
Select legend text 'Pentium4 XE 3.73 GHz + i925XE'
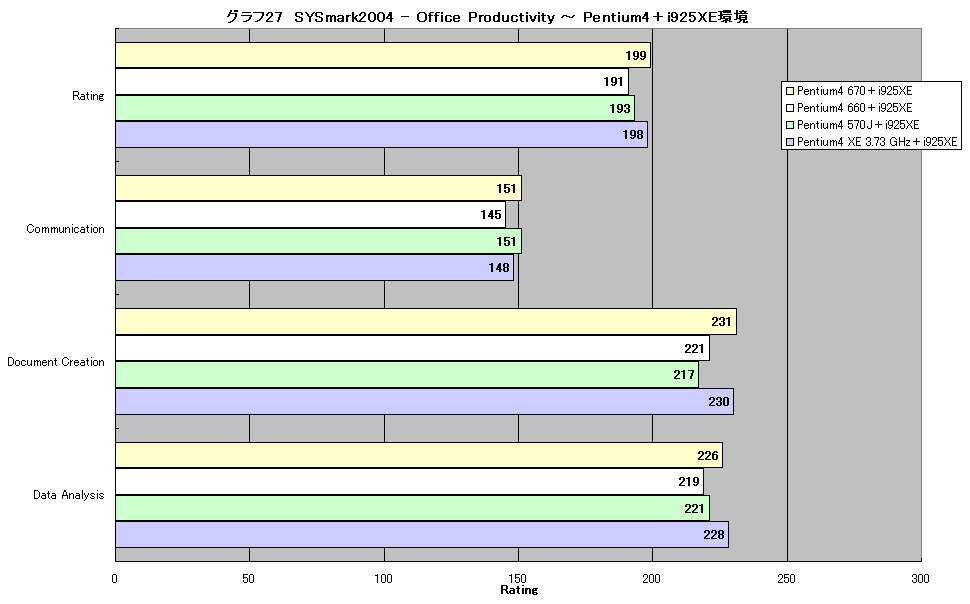(877, 142)
